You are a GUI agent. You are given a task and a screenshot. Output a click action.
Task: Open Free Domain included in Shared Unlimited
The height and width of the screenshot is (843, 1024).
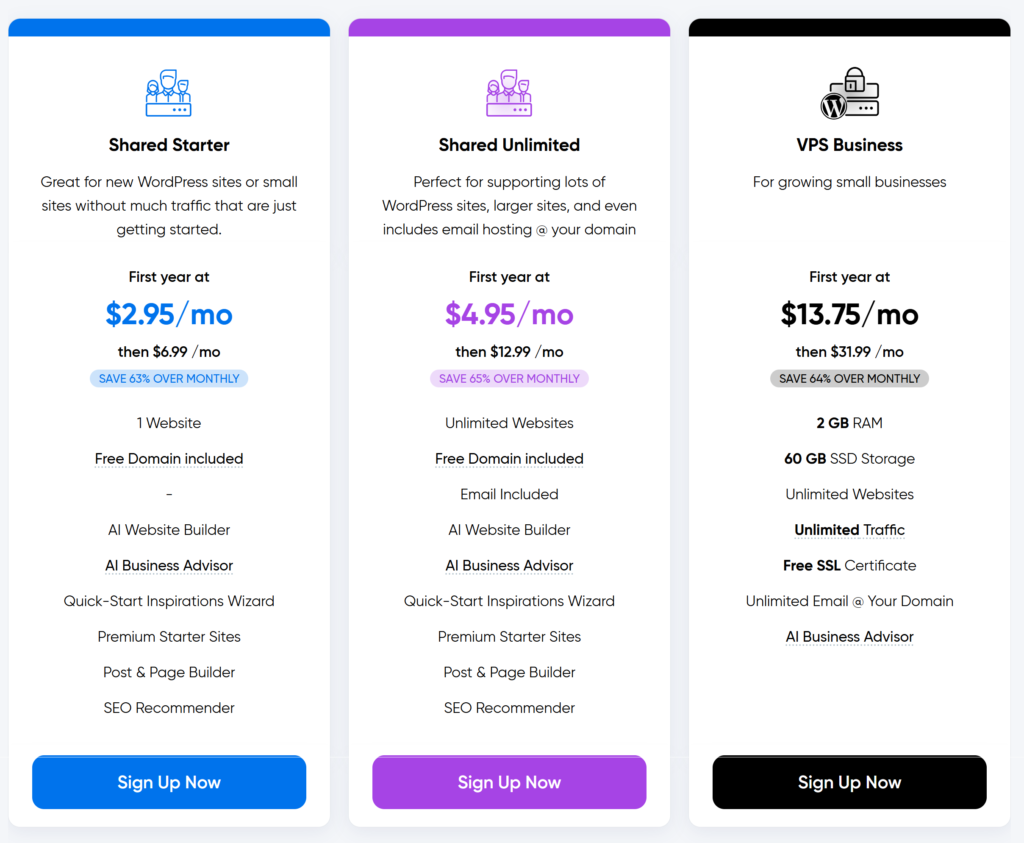509,459
